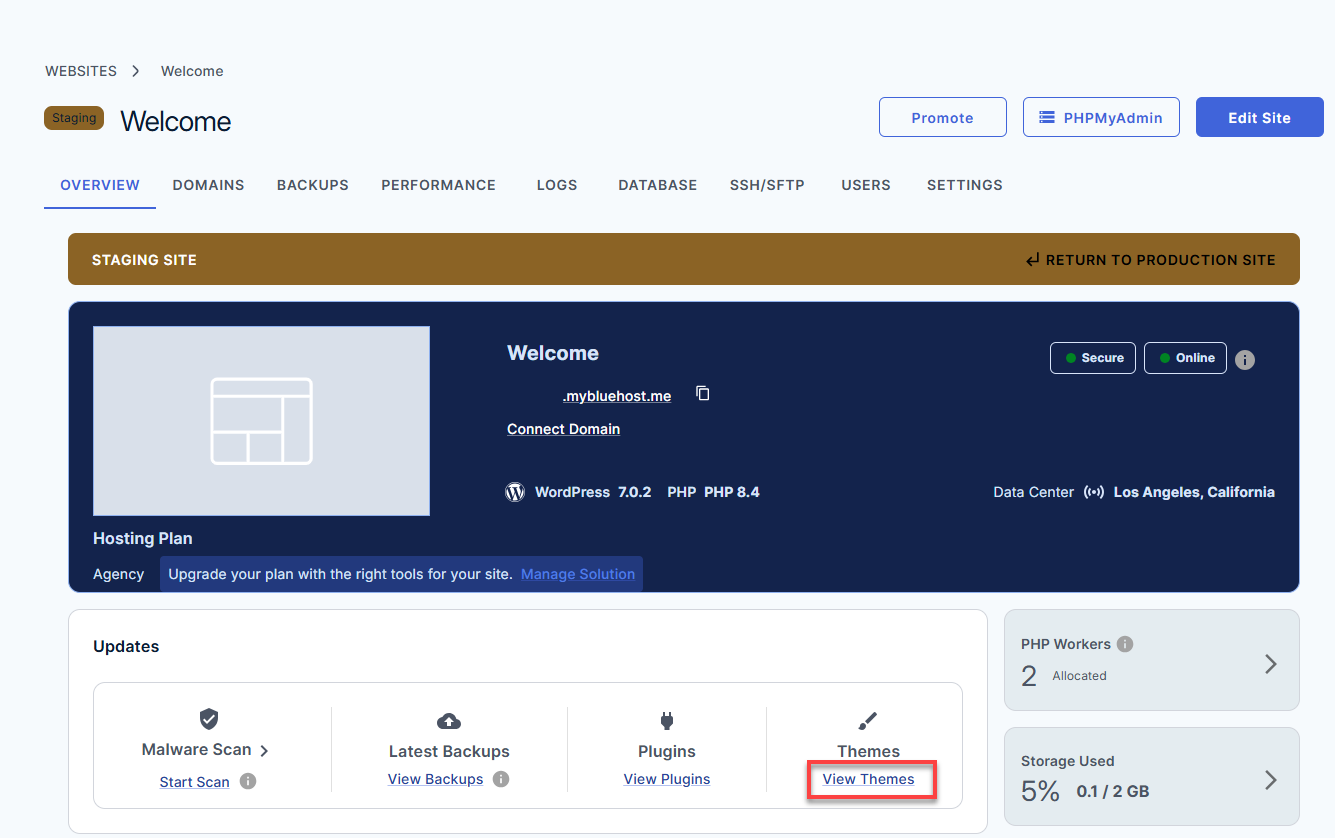Click the Secure status badge
Image resolution: width=1335 pixels, height=838 pixels.
click(1093, 358)
